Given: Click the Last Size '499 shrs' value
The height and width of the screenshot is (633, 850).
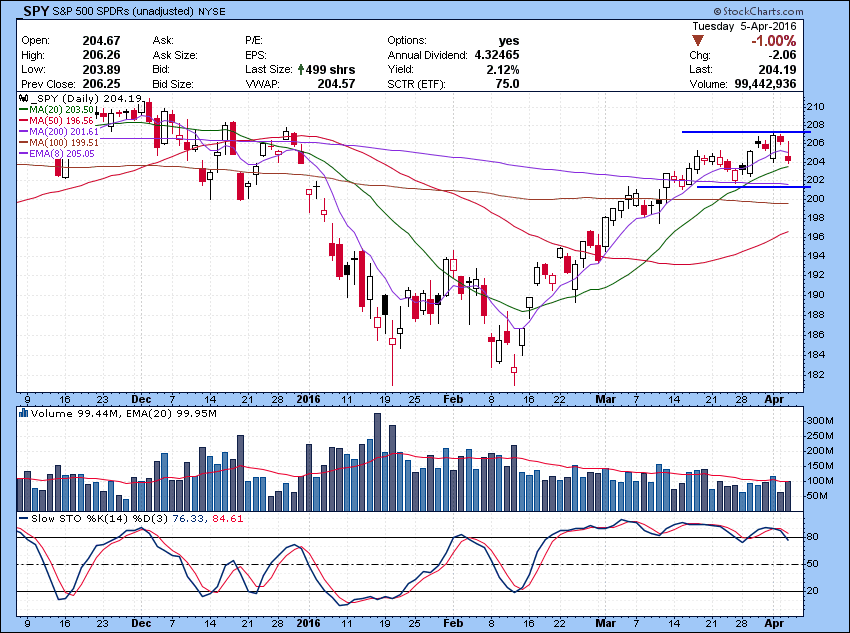Looking at the screenshot, I should pos(330,69).
